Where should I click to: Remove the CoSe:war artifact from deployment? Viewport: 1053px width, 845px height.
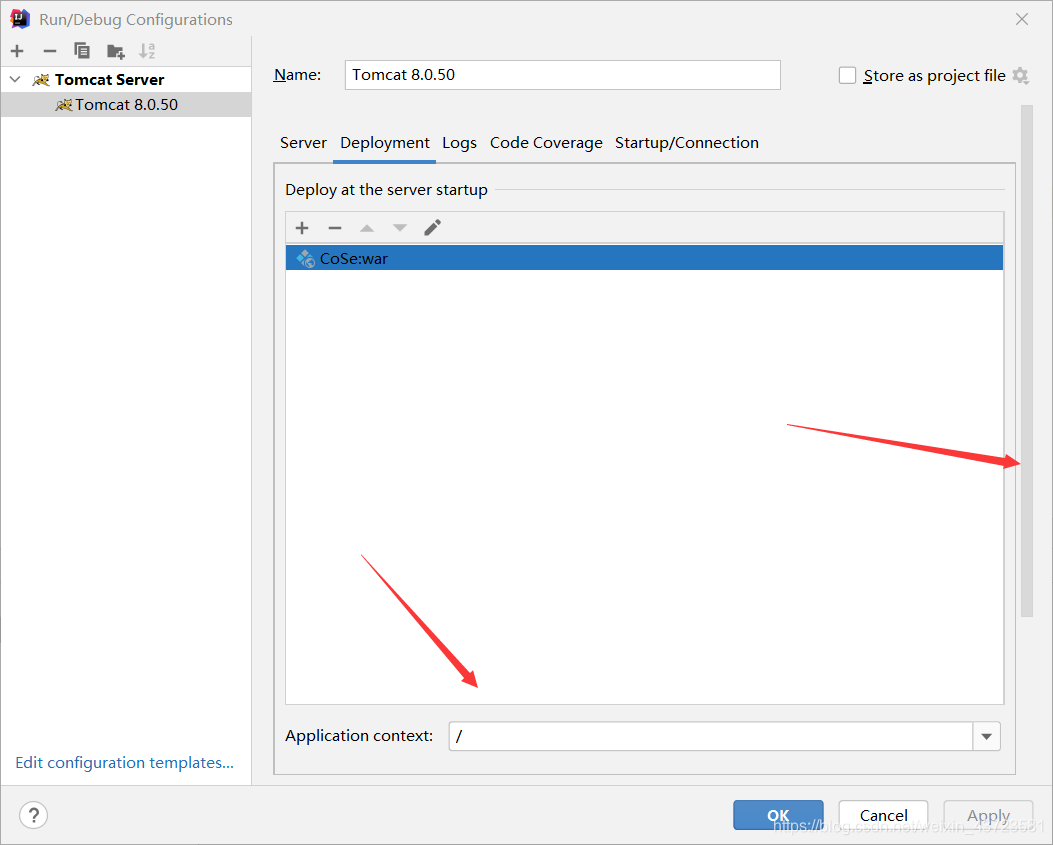tap(334, 228)
